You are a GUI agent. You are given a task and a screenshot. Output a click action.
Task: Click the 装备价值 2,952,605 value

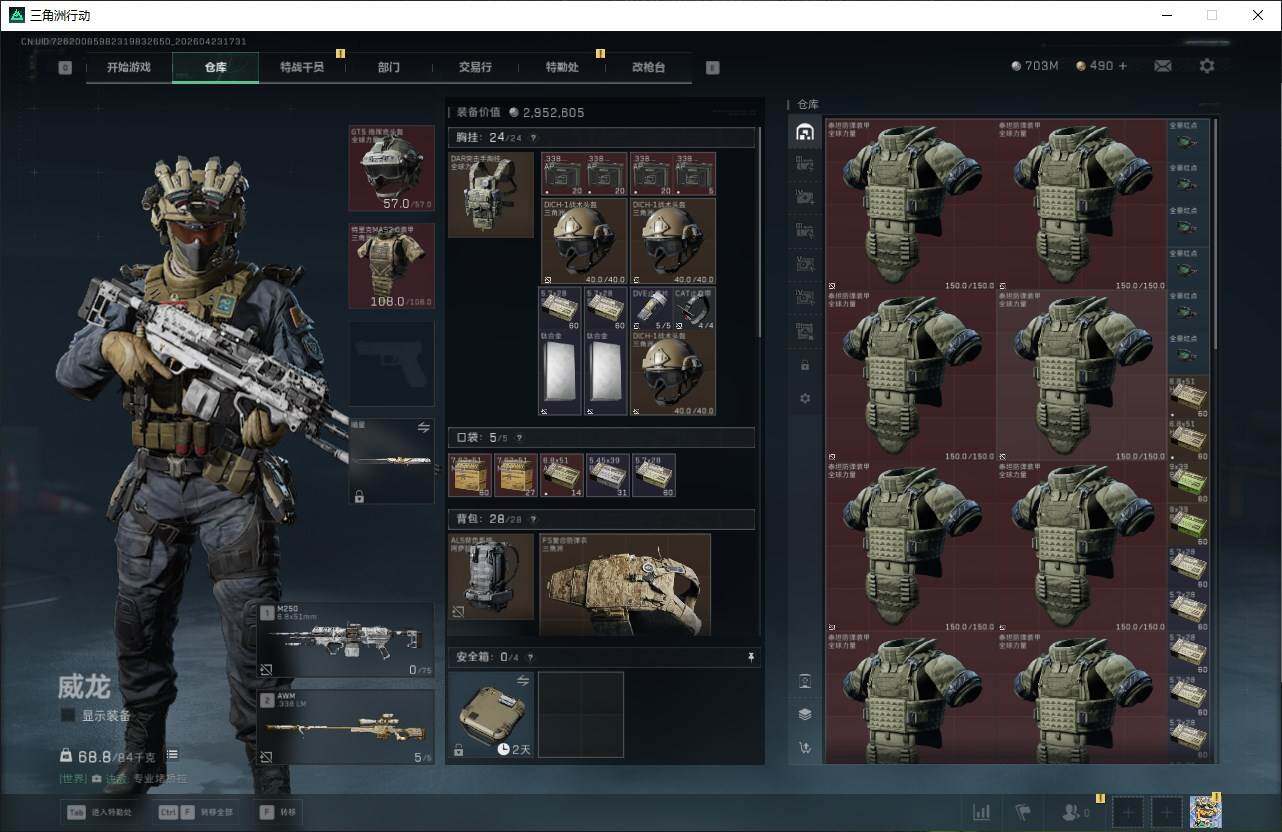[520, 113]
